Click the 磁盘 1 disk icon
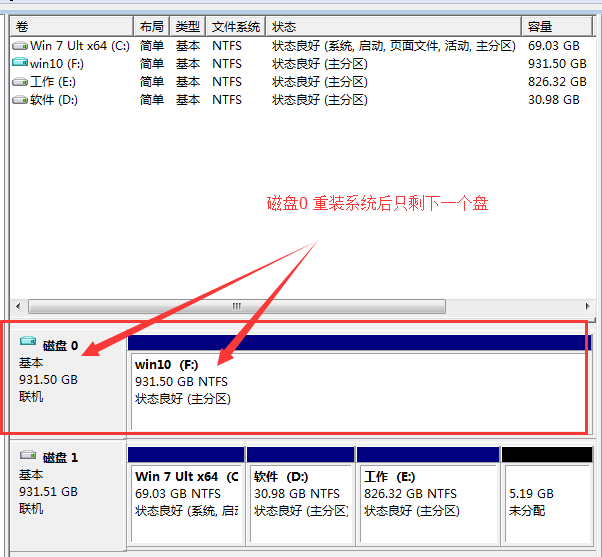 28,455
